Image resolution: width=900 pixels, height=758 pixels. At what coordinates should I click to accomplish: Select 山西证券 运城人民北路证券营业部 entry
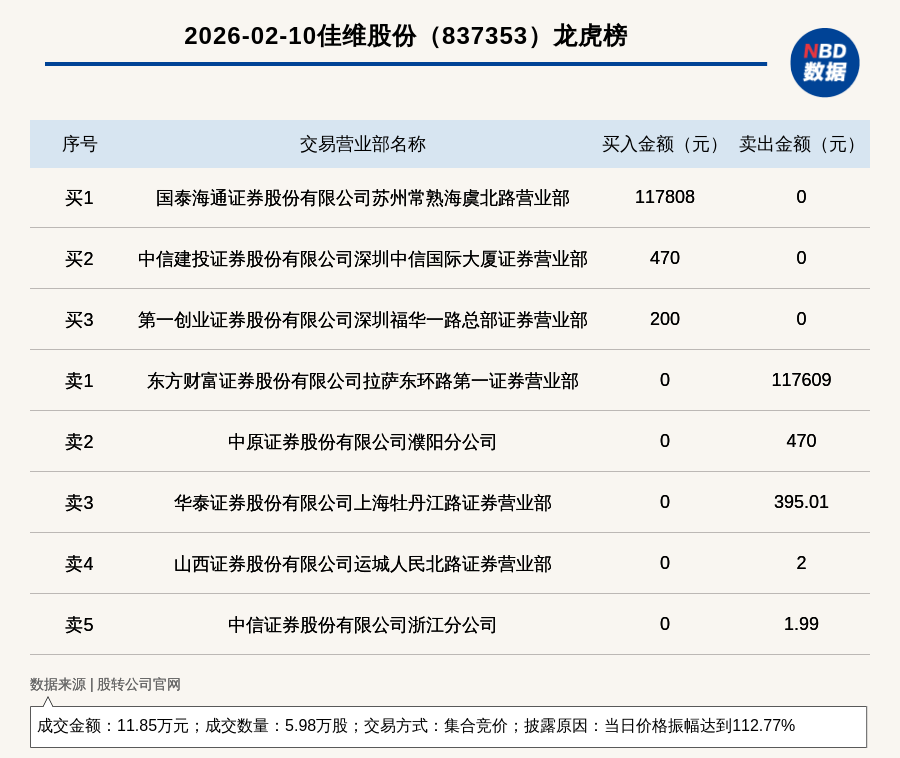pos(362,564)
